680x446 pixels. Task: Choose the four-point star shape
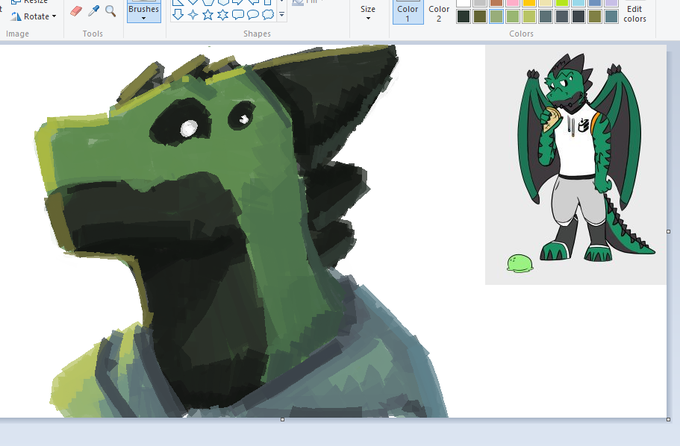click(x=193, y=14)
